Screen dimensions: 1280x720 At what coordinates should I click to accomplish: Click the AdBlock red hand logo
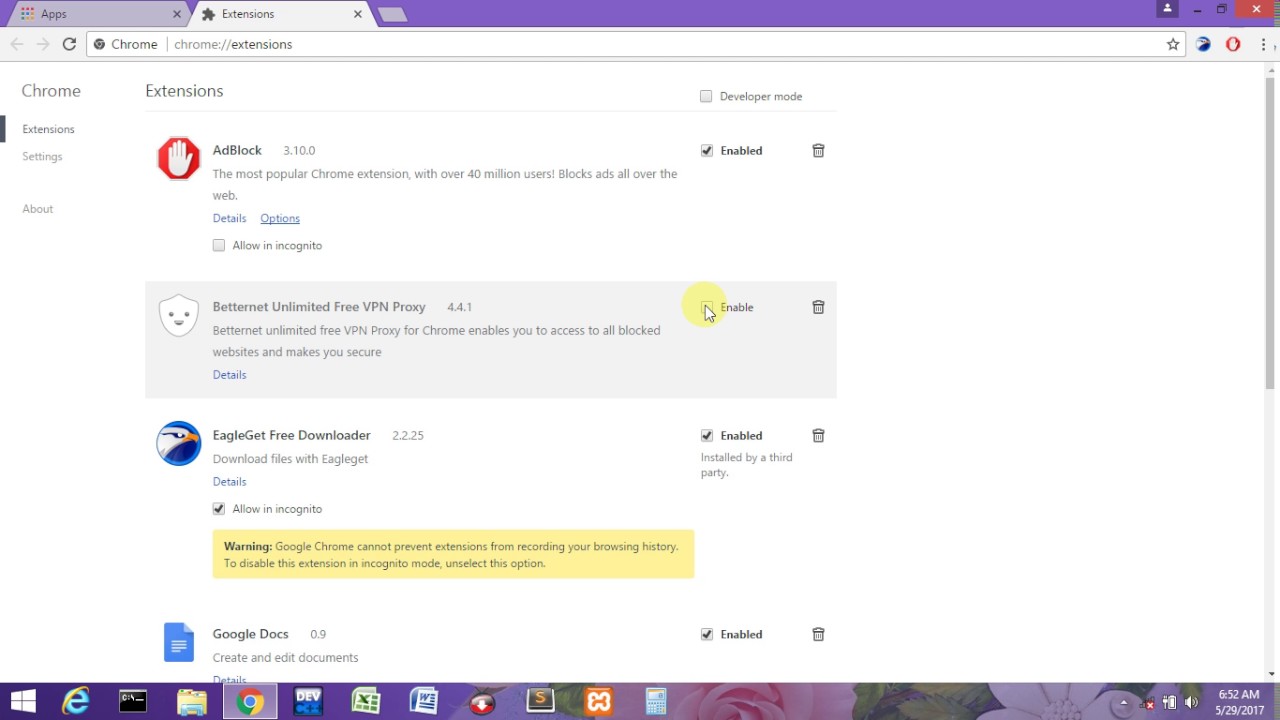click(x=178, y=158)
